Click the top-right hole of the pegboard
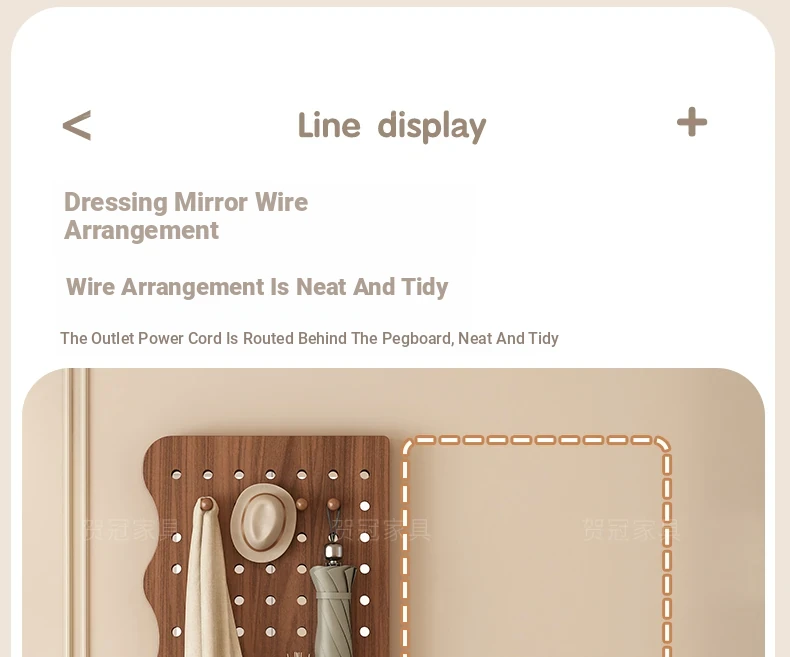Image resolution: width=790 pixels, height=657 pixels. tap(364, 475)
